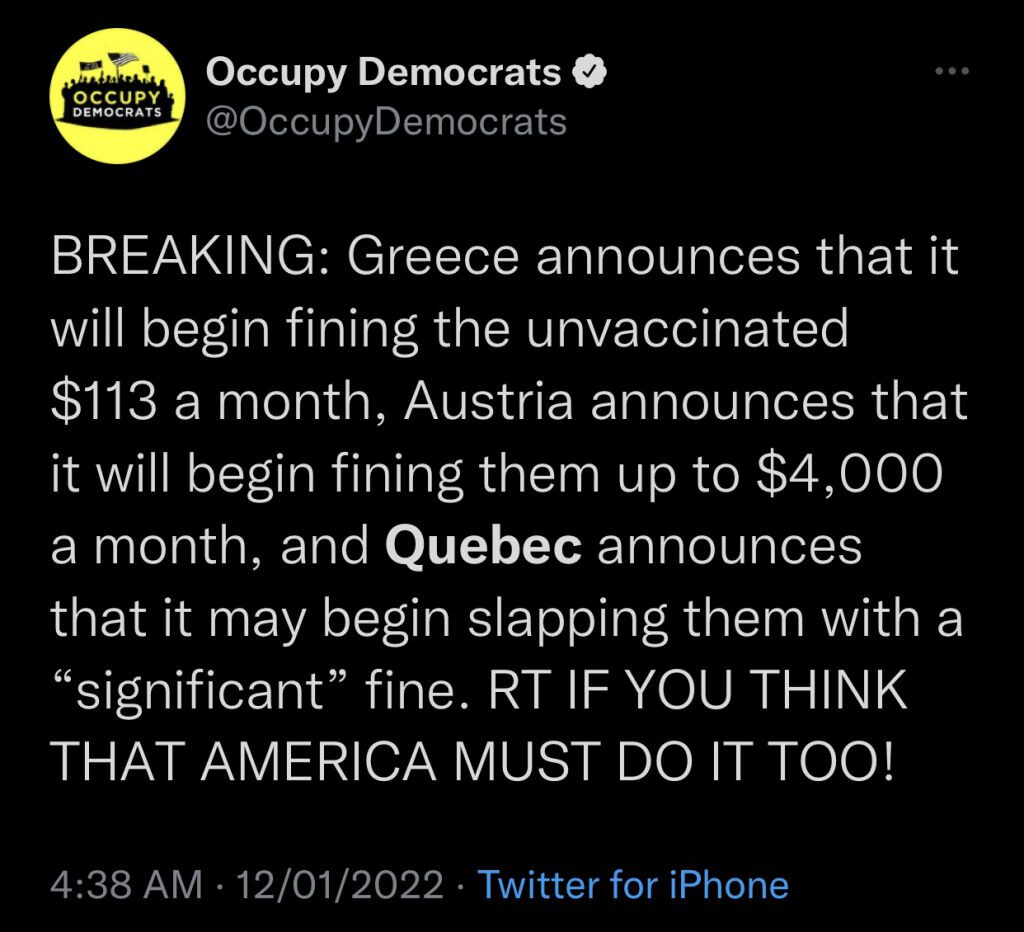Click the $4,000 amount in the tweet
The width and height of the screenshot is (1024, 932).
coord(848,475)
